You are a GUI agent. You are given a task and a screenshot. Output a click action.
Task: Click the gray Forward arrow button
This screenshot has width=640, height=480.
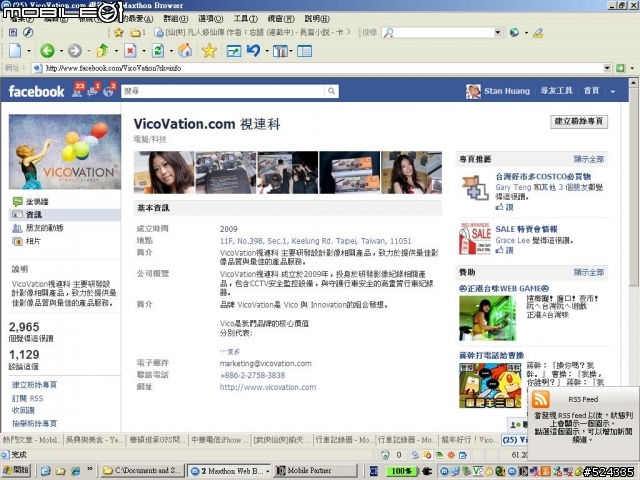coord(75,51)
